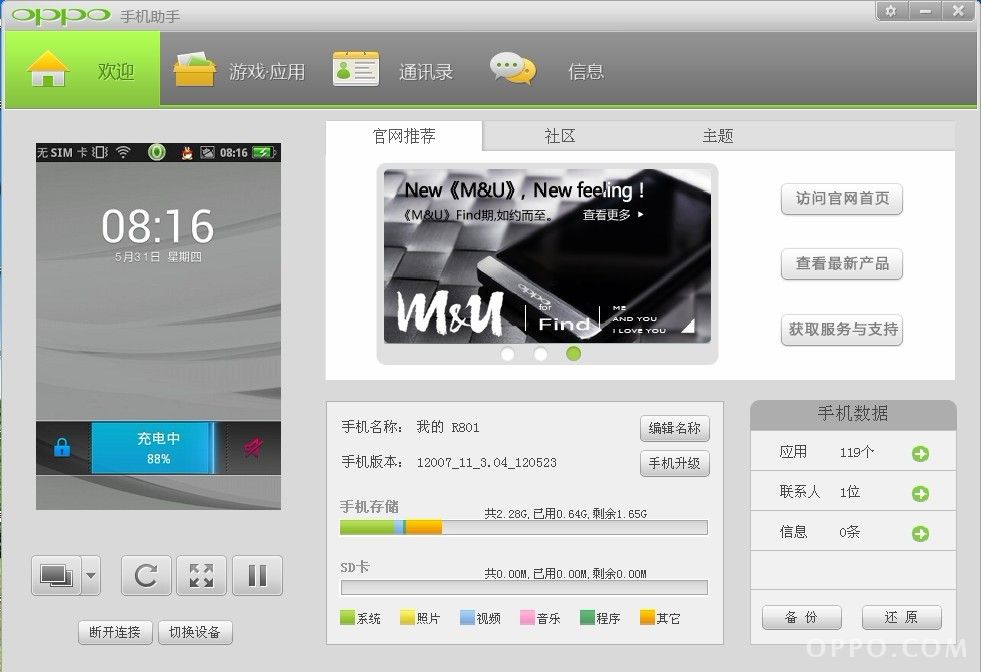Click 访问官网首页 button
Viewport: 981px width, 672px height.
[x=841, y=199]
